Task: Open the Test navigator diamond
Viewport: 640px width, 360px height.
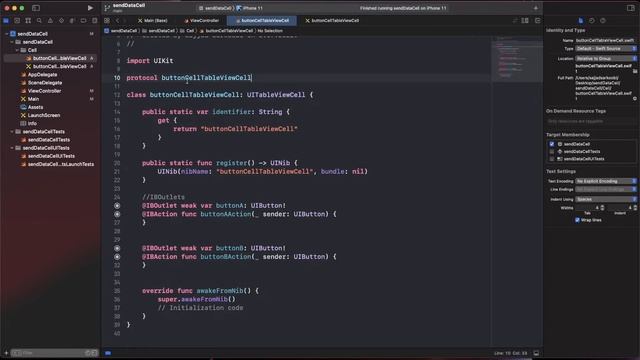Action: (61, 20)
